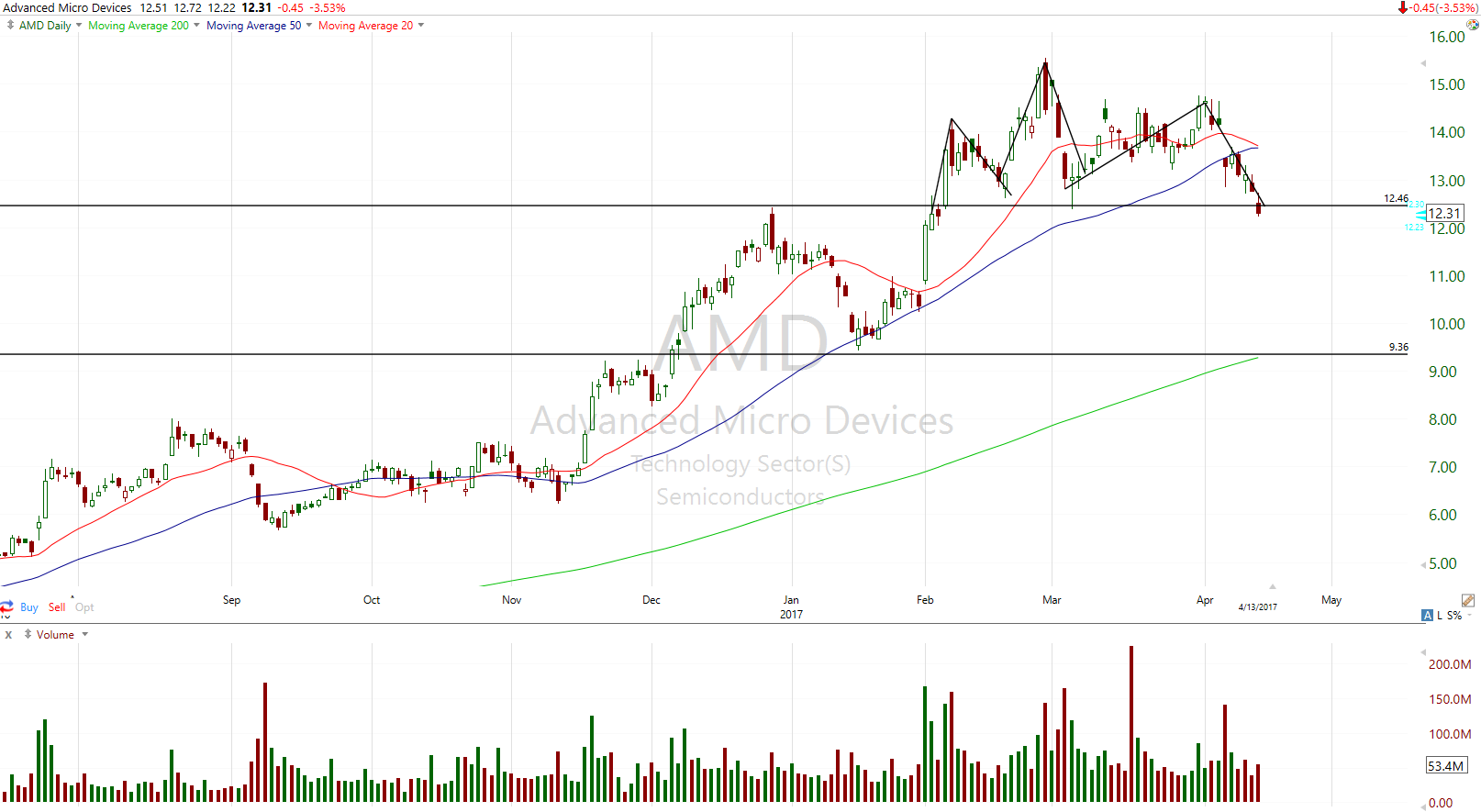Image resolution: width=1481 pixels, height=812 pixels.
Task: Click the trade swap arrows icon
Action: point(6,606)
